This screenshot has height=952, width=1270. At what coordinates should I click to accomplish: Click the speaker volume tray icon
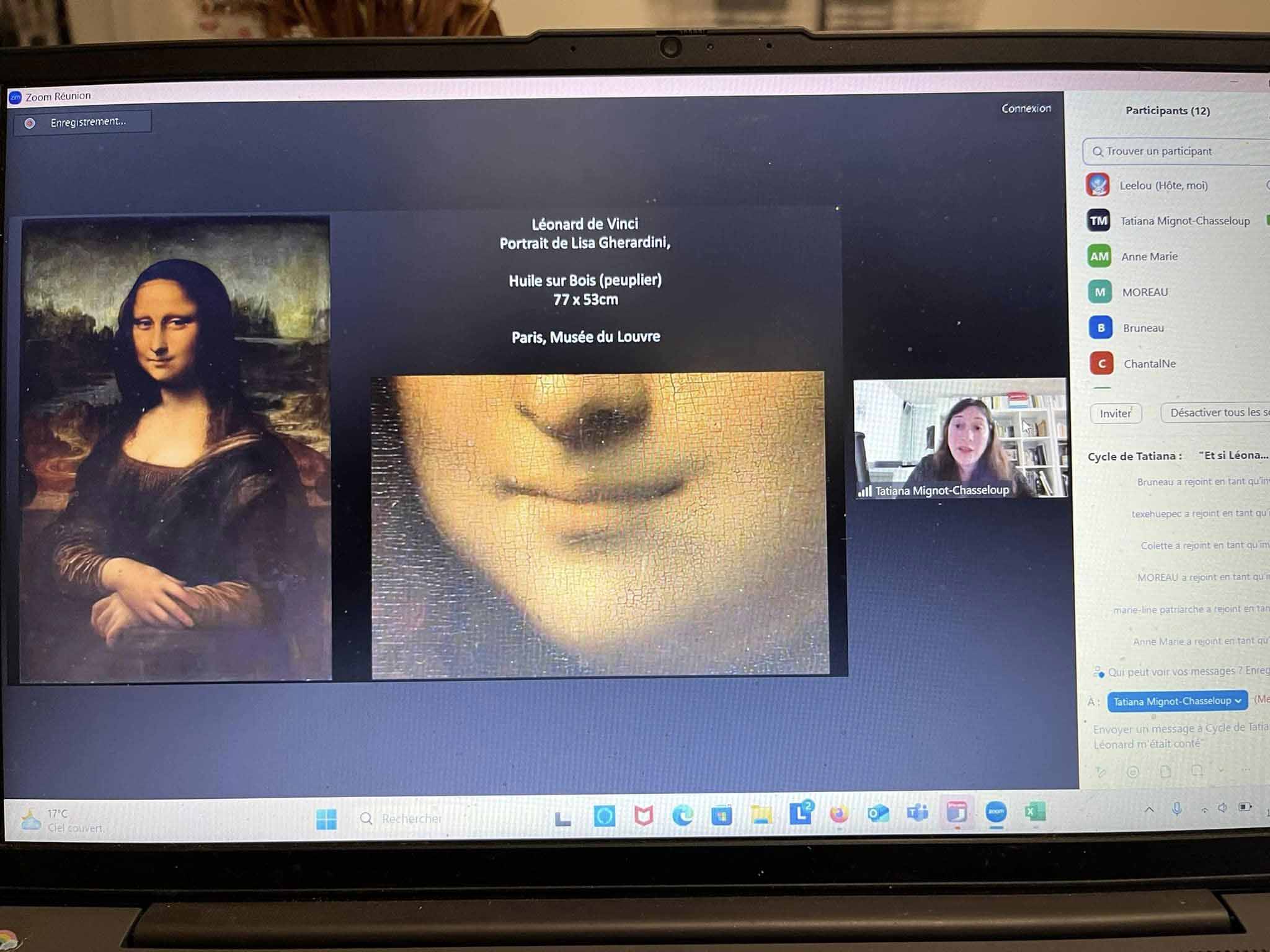[1222, 807]
